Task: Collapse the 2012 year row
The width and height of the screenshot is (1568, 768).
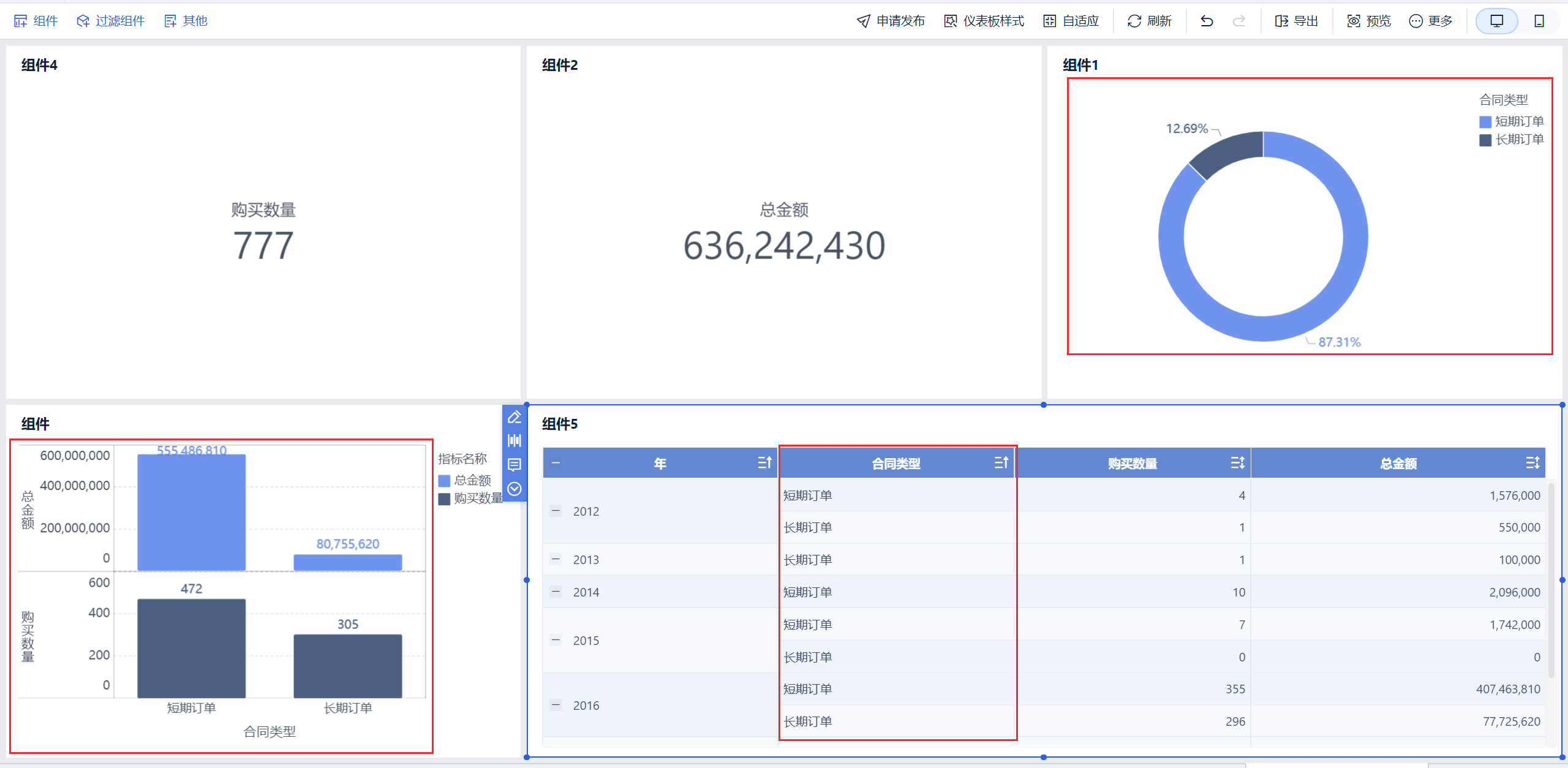Action: pos(556,511)
